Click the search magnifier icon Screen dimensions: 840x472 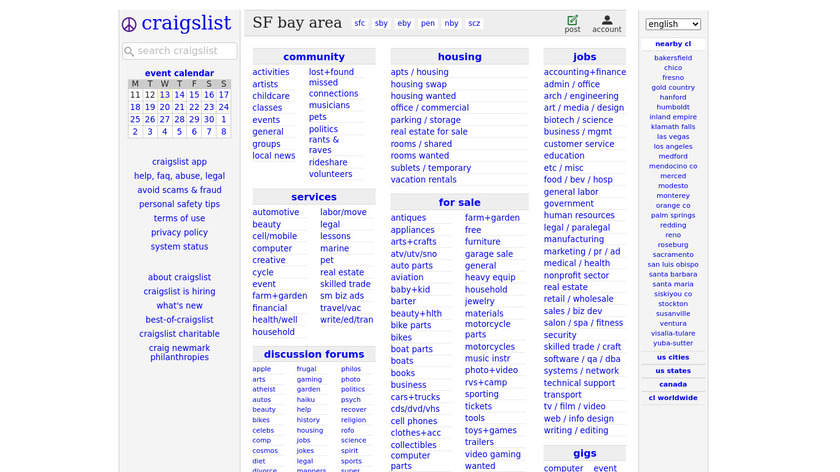coord(129,51)
